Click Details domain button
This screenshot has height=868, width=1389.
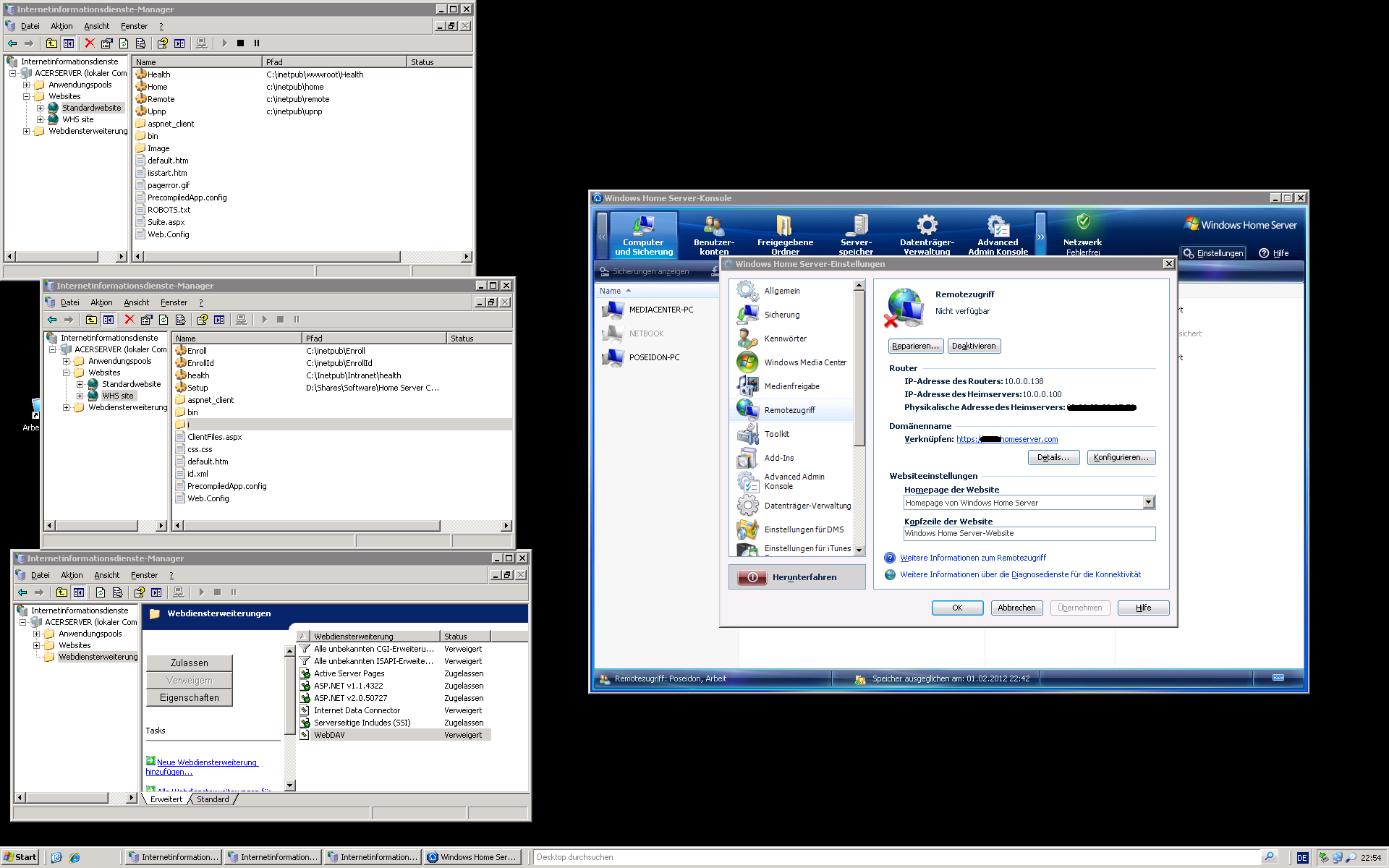pos(1053,457)
